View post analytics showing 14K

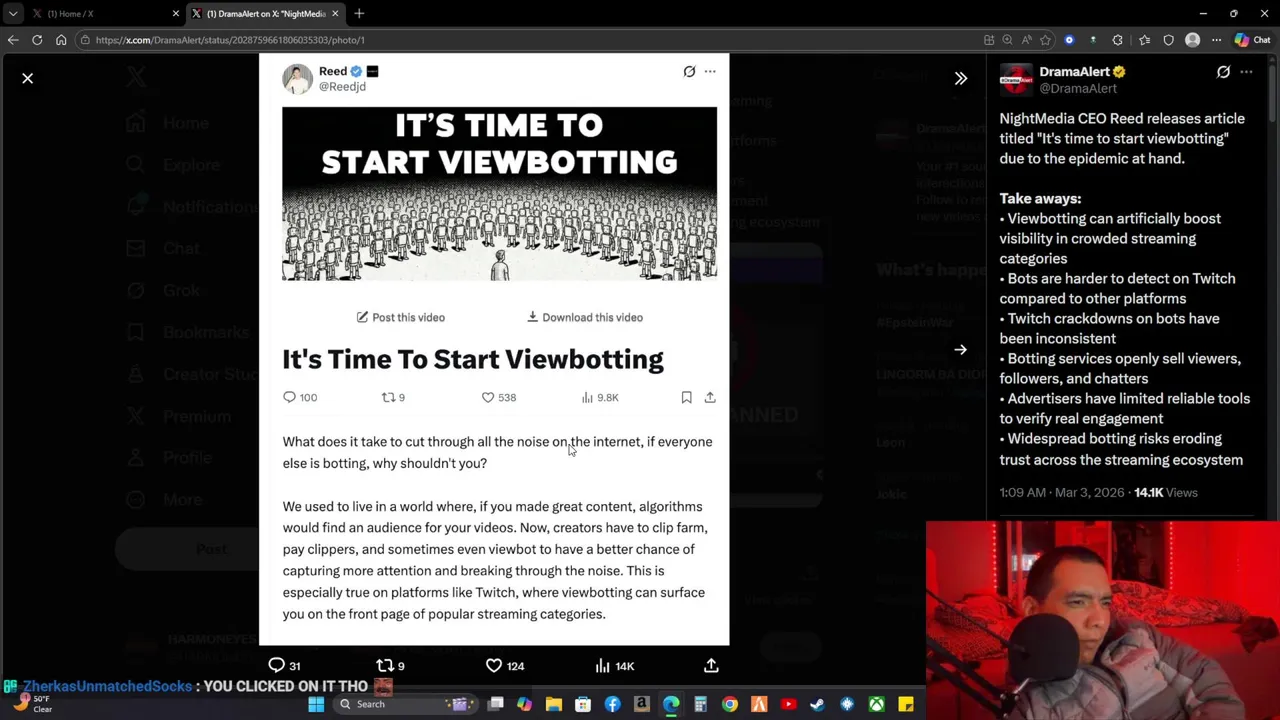614,665
